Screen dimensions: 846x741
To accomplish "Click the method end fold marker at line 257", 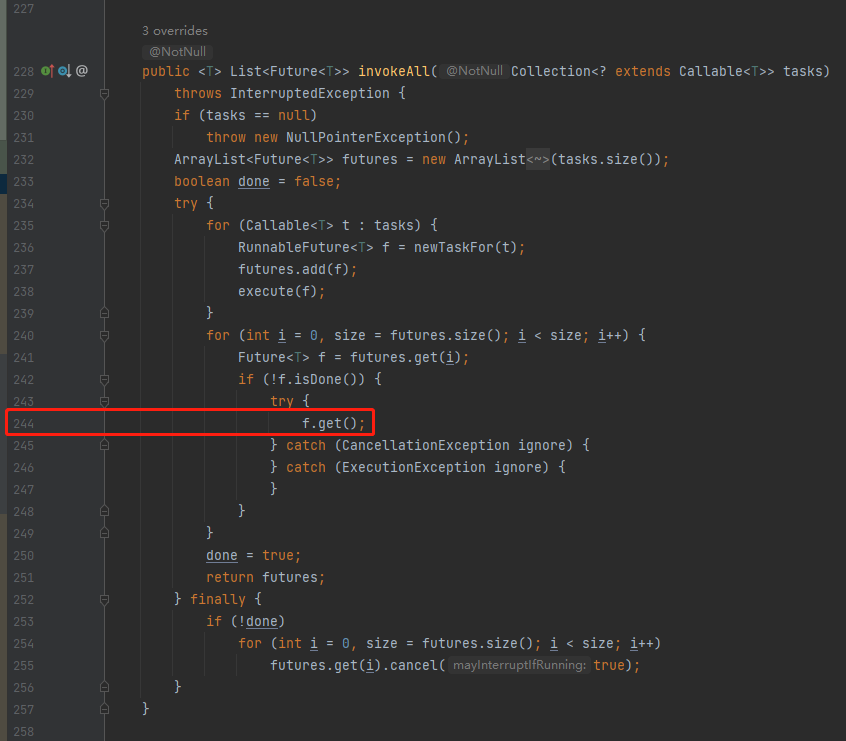I will (105, 709).
